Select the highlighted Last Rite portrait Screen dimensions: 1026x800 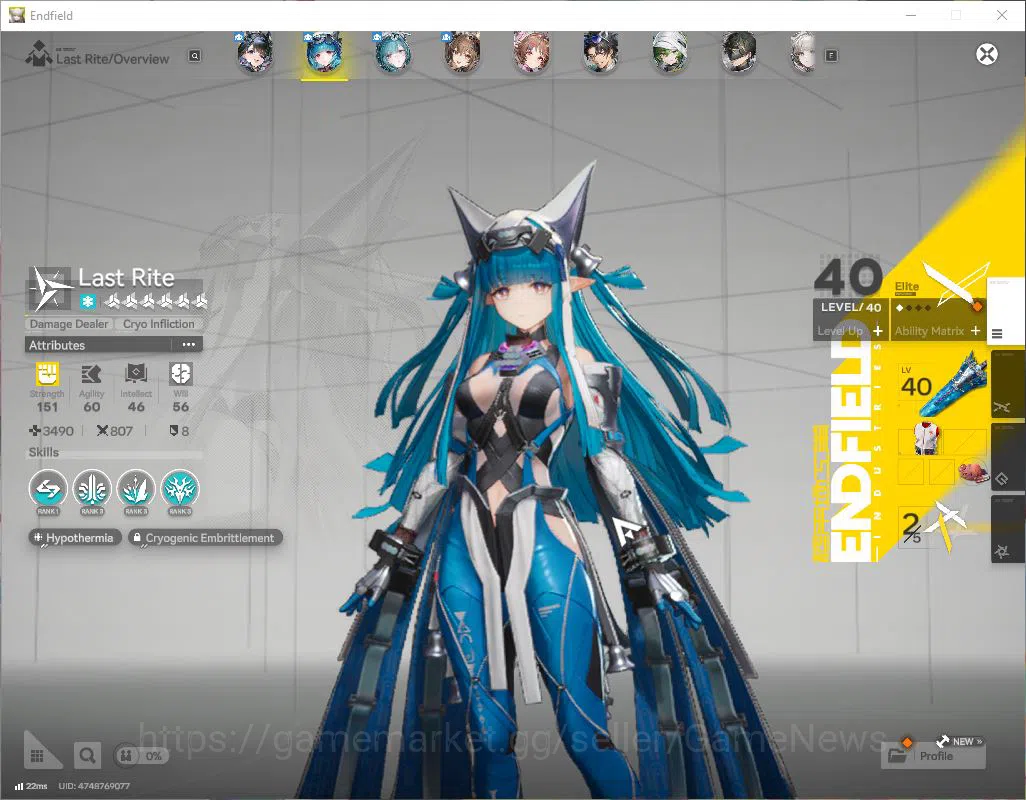(x=324, y=53)
